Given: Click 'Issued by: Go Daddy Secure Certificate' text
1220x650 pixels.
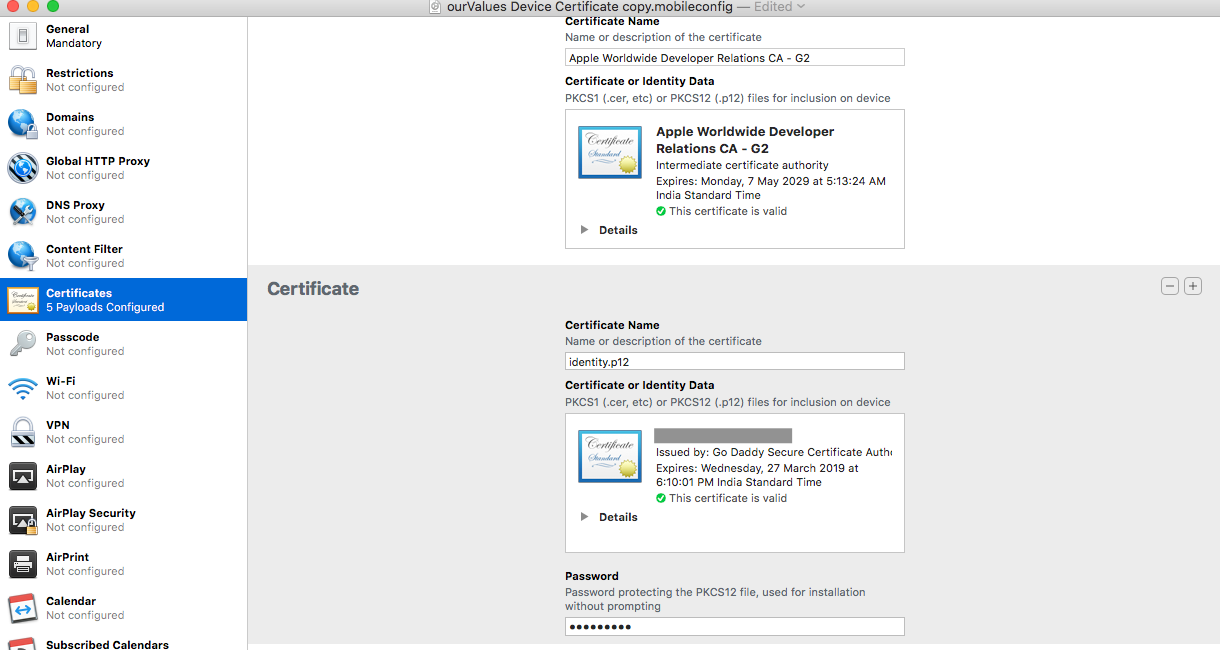Looking at the screenshot, I should tap(774, 452).
